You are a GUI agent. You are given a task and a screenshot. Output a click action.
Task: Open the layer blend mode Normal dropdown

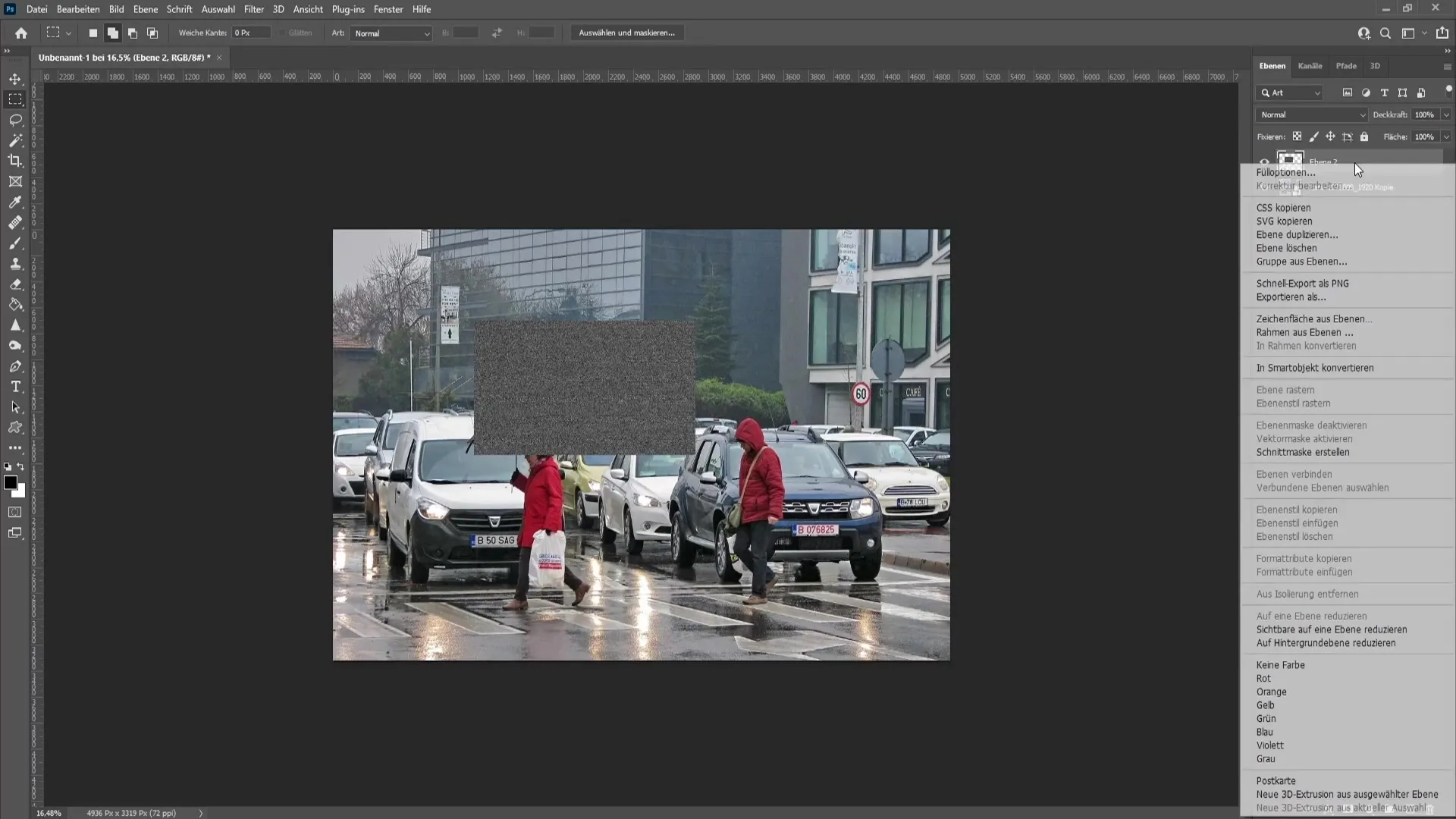(1311, 115)
